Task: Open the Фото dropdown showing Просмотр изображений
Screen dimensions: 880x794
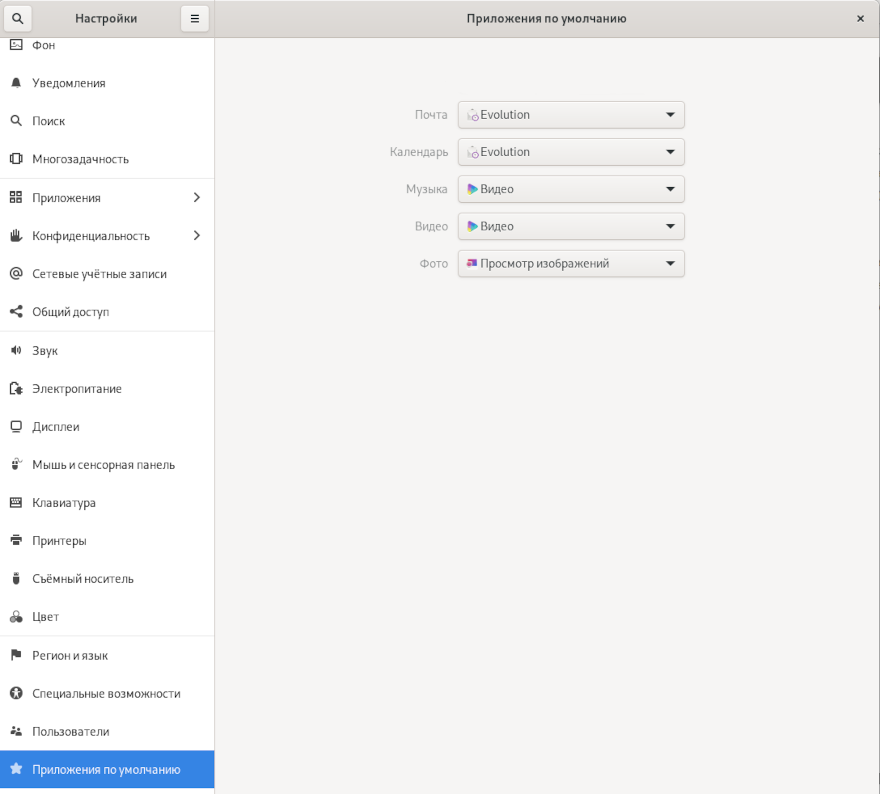Action: click(x=571, y=264)
